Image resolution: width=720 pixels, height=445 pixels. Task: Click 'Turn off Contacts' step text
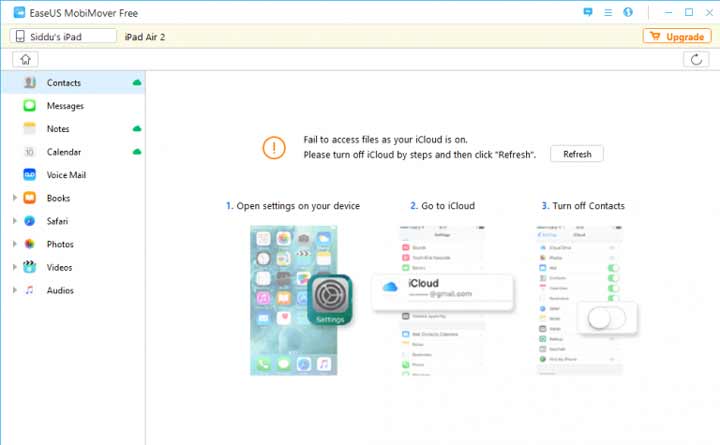click(x=588, y=206)
